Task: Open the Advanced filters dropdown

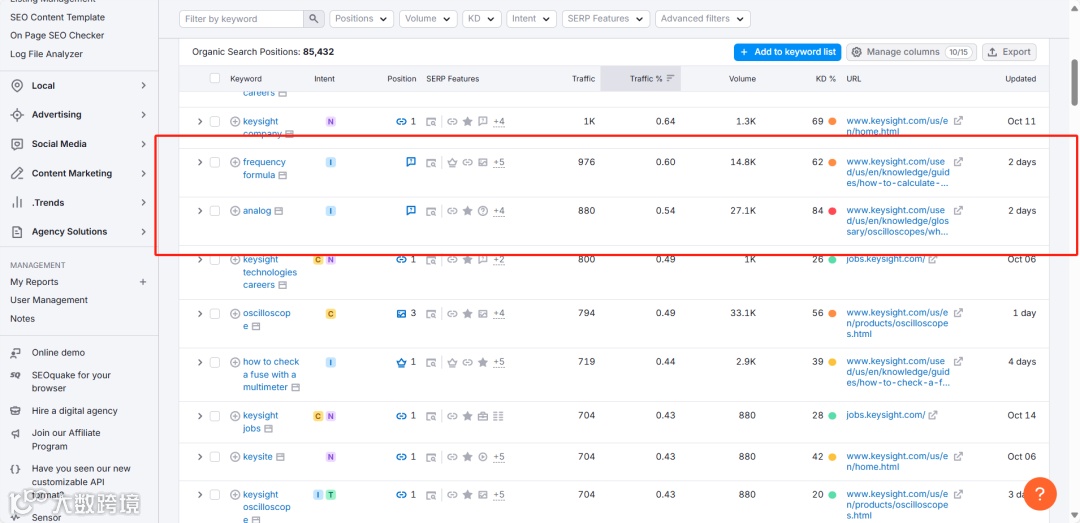Action: (703, 19)
